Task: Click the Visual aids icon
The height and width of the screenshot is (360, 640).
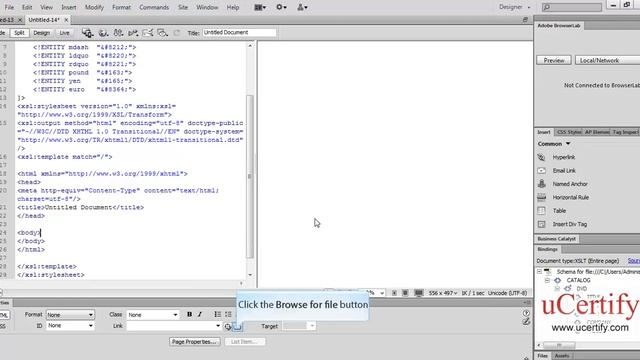Action: coord(162,33)
